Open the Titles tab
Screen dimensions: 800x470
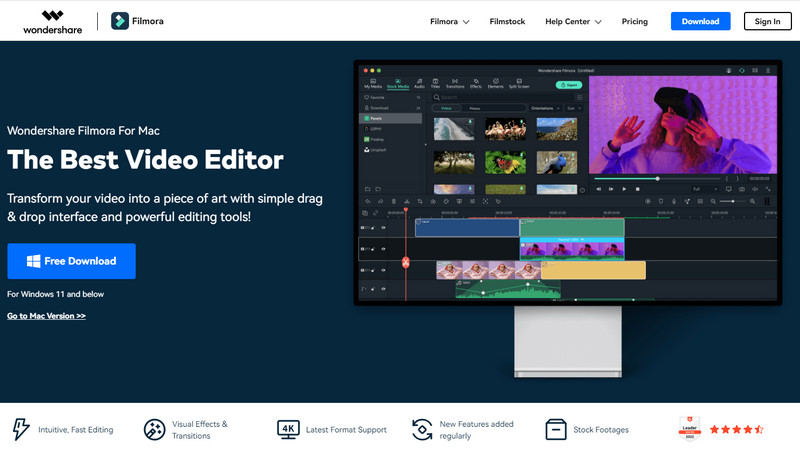point(435,84)
